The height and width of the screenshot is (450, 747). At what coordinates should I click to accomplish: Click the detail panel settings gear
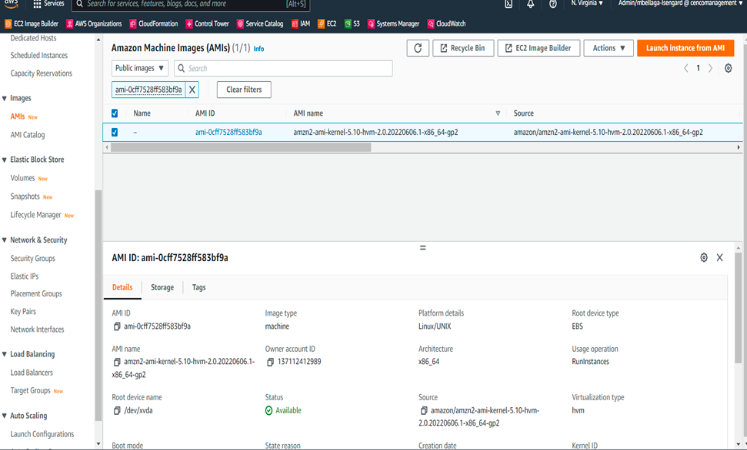click(x=704, y=257)
